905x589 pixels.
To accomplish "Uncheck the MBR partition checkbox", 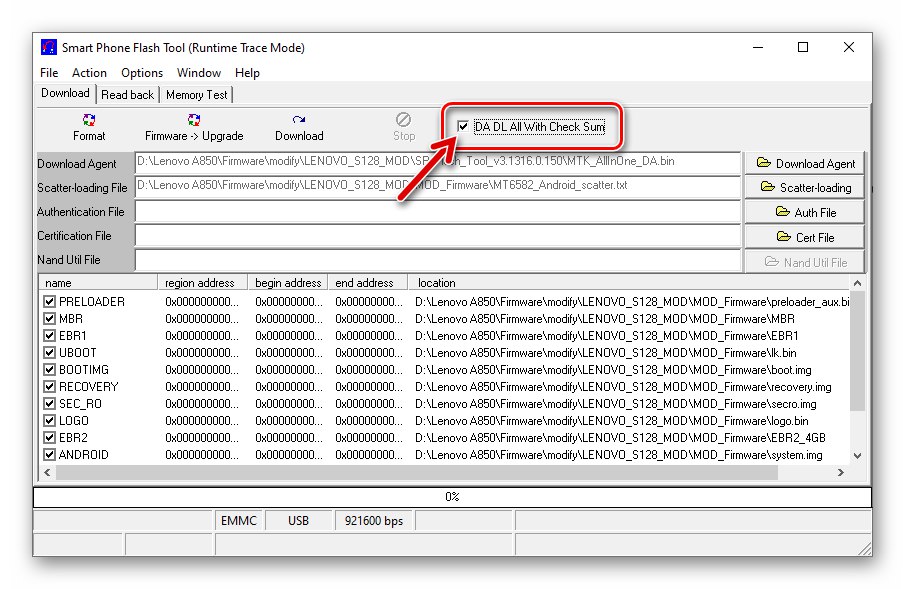I will [50, 319].
